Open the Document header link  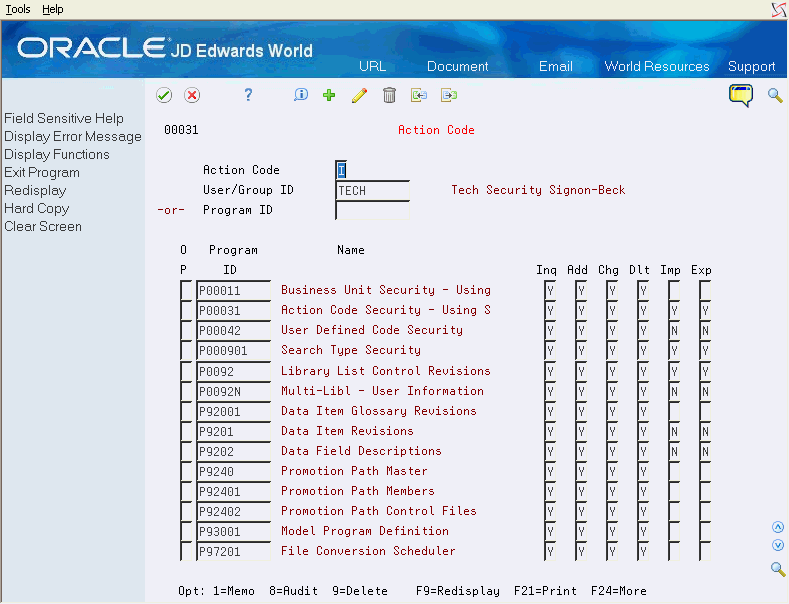tap(457, 66)
